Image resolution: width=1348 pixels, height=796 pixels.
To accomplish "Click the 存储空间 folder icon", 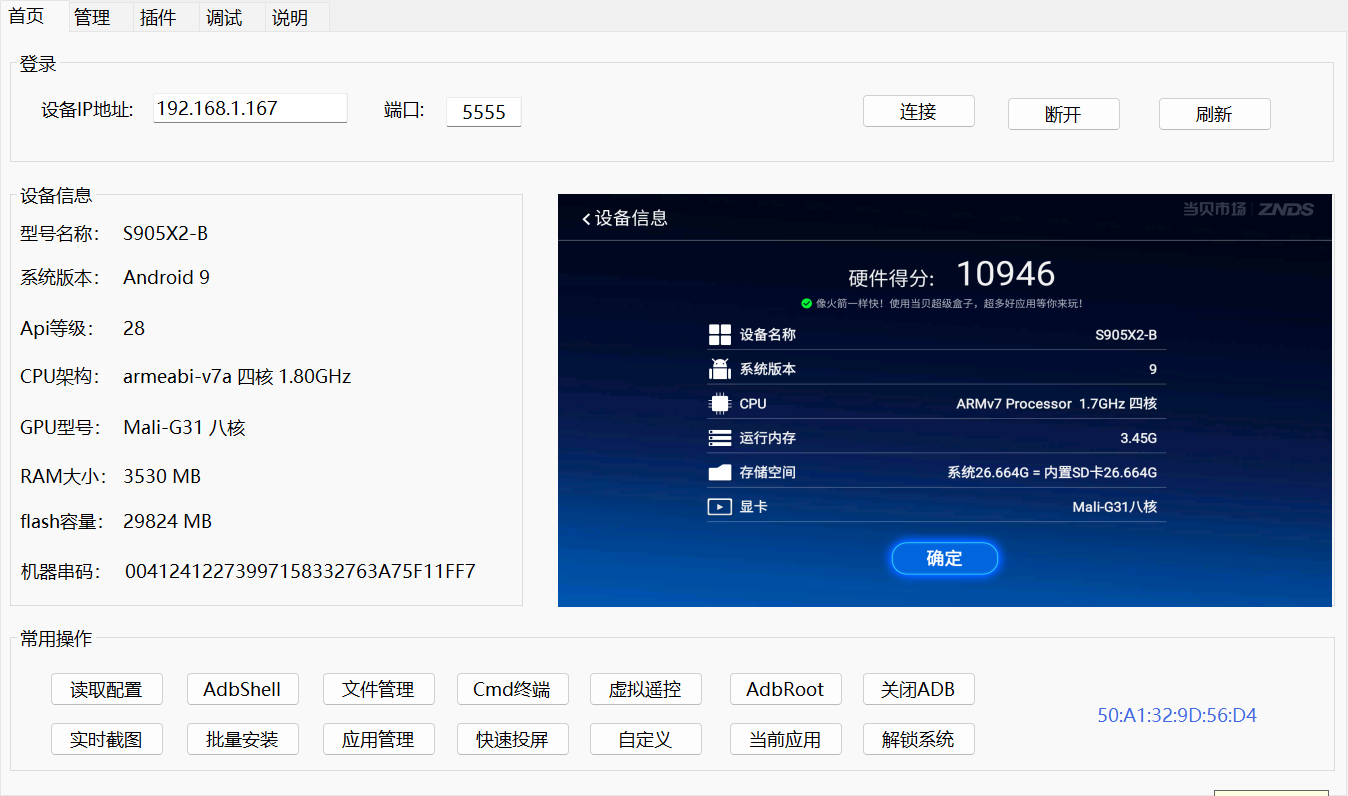I will [x=720, y=472].
